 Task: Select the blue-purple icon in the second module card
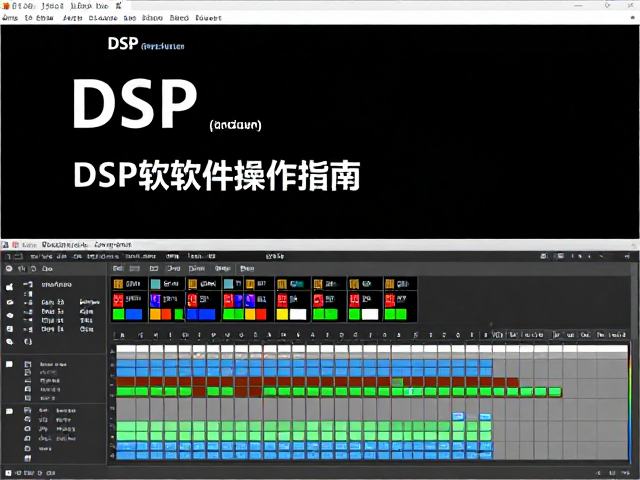click(x=155, y=300)
